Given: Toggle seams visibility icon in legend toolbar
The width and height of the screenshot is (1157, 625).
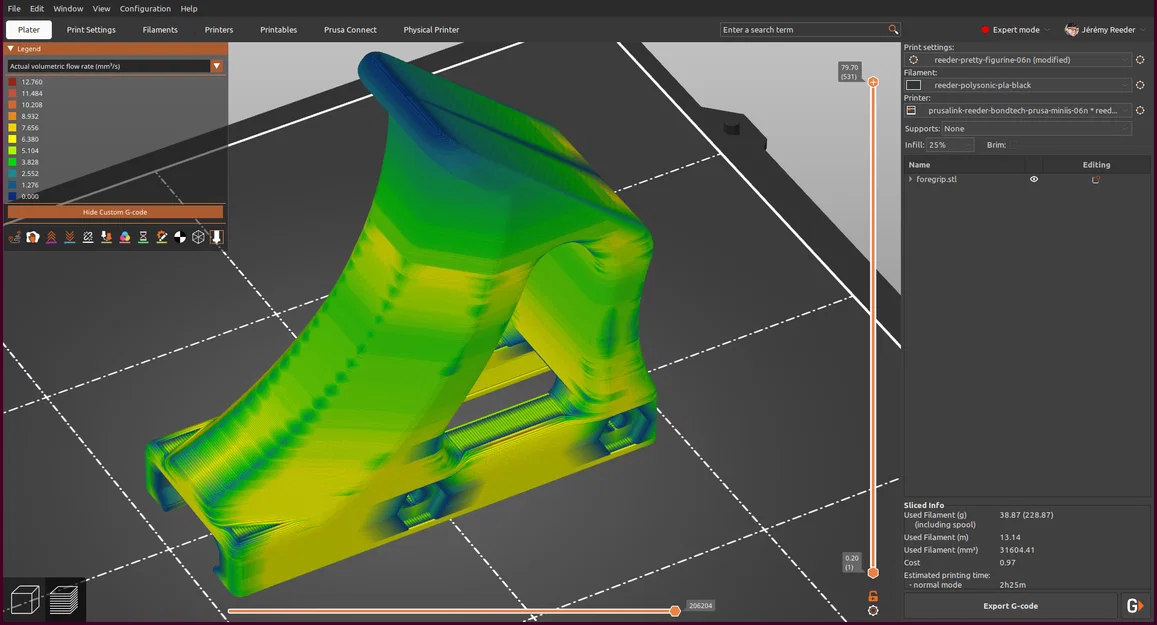Looking at the screenshot, I should pyautogui.click(x=88, y=237).
